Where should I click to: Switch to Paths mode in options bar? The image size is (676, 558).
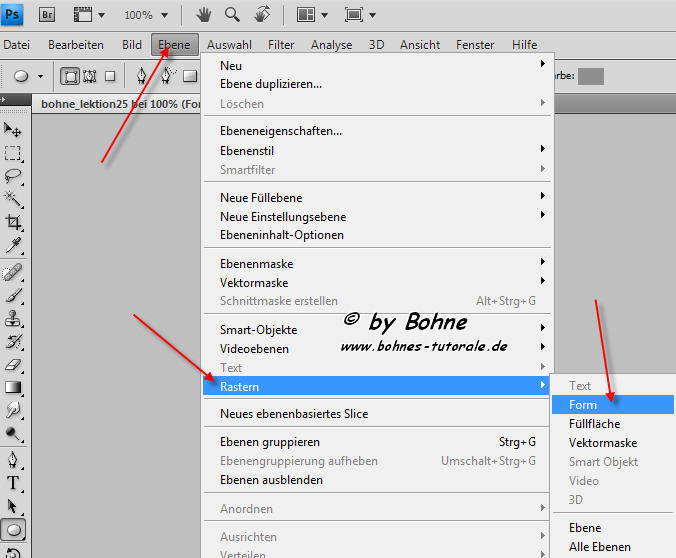90,76
